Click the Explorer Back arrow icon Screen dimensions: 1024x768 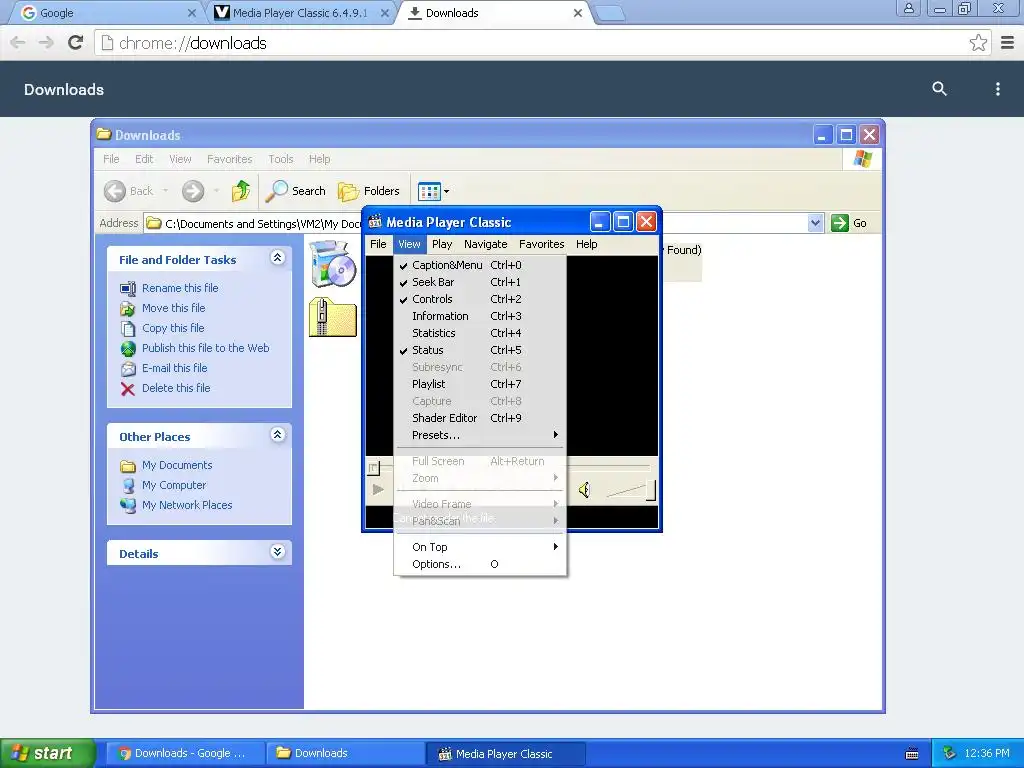click(x=115, y=191)
